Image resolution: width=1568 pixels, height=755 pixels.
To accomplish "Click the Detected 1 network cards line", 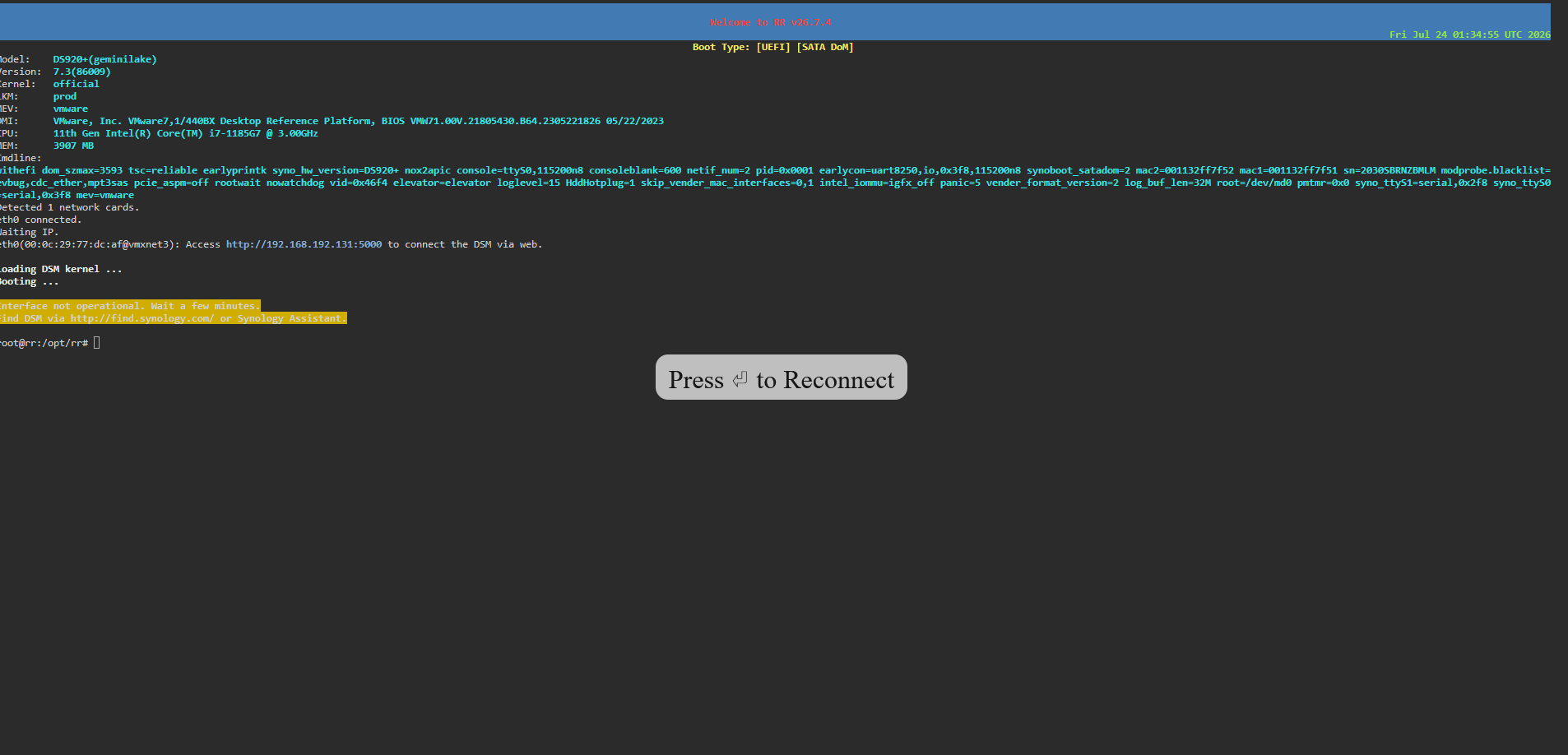I will 69,207.
